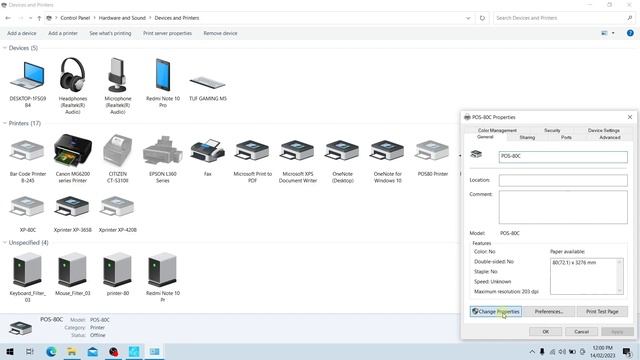Select the Keyboard_Filter_01 unspecified device
This screenshot has width=640, height=360.
(x=27, y=278)
